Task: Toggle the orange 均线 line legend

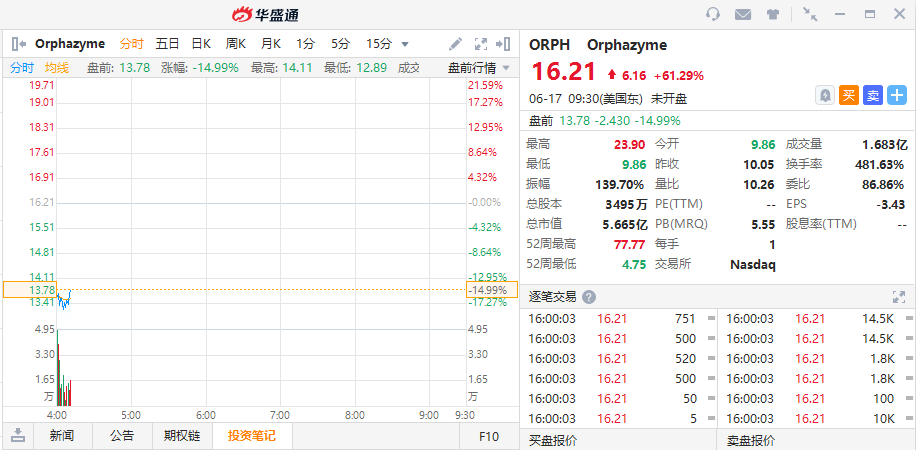Action: pos(57,68)
